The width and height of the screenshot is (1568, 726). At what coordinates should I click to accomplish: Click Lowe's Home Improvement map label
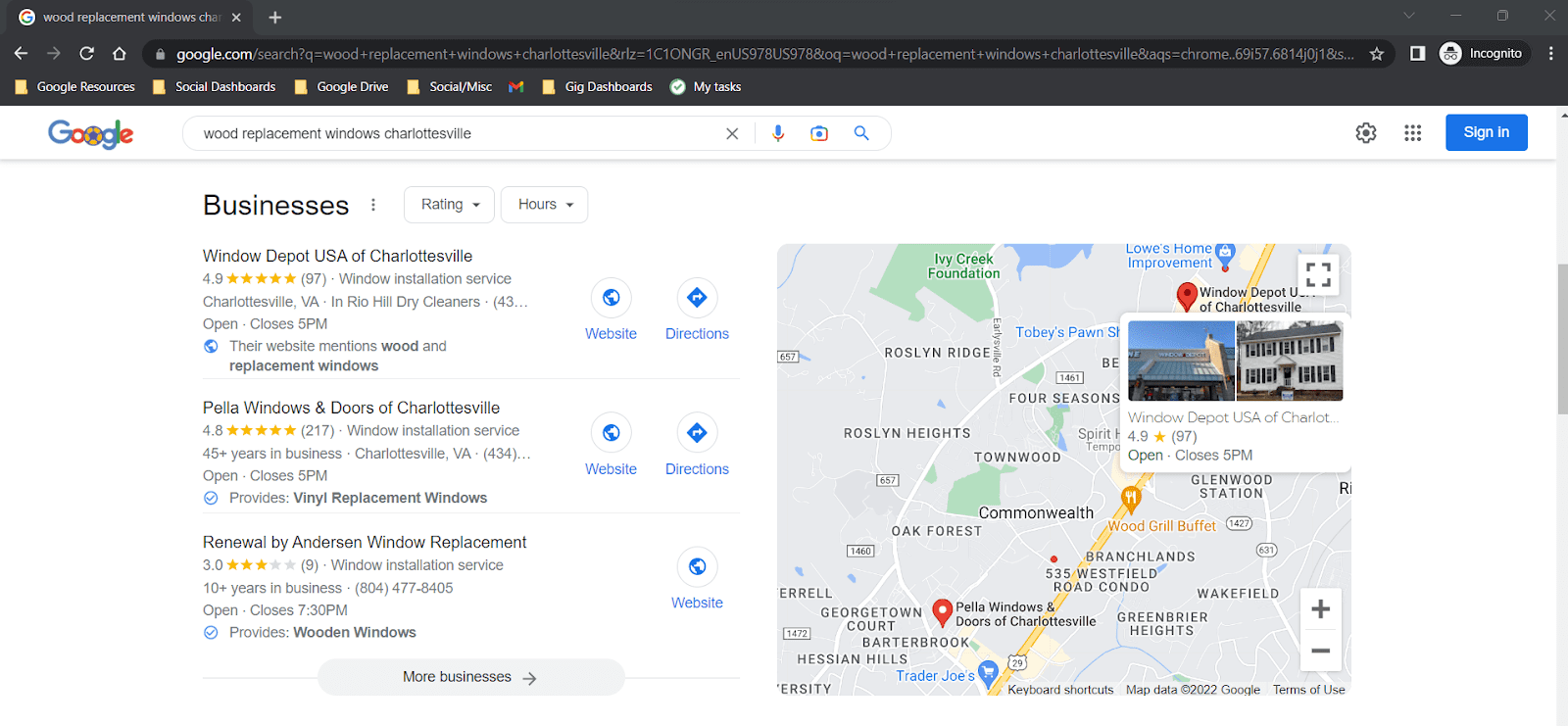coord(1169,256)
